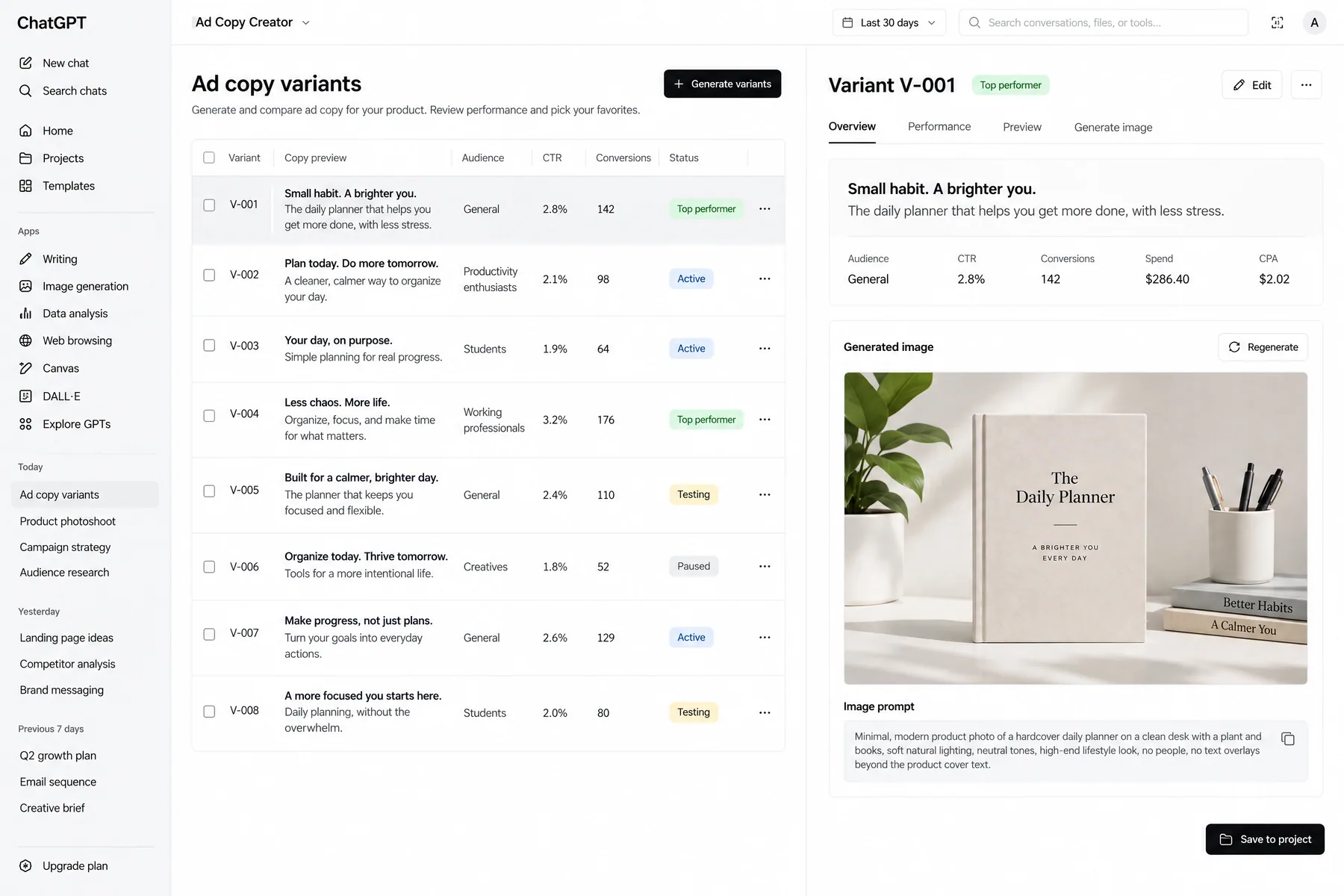Click the search conversations input field
This screenshot has height=896, width=1344.
1103,22
